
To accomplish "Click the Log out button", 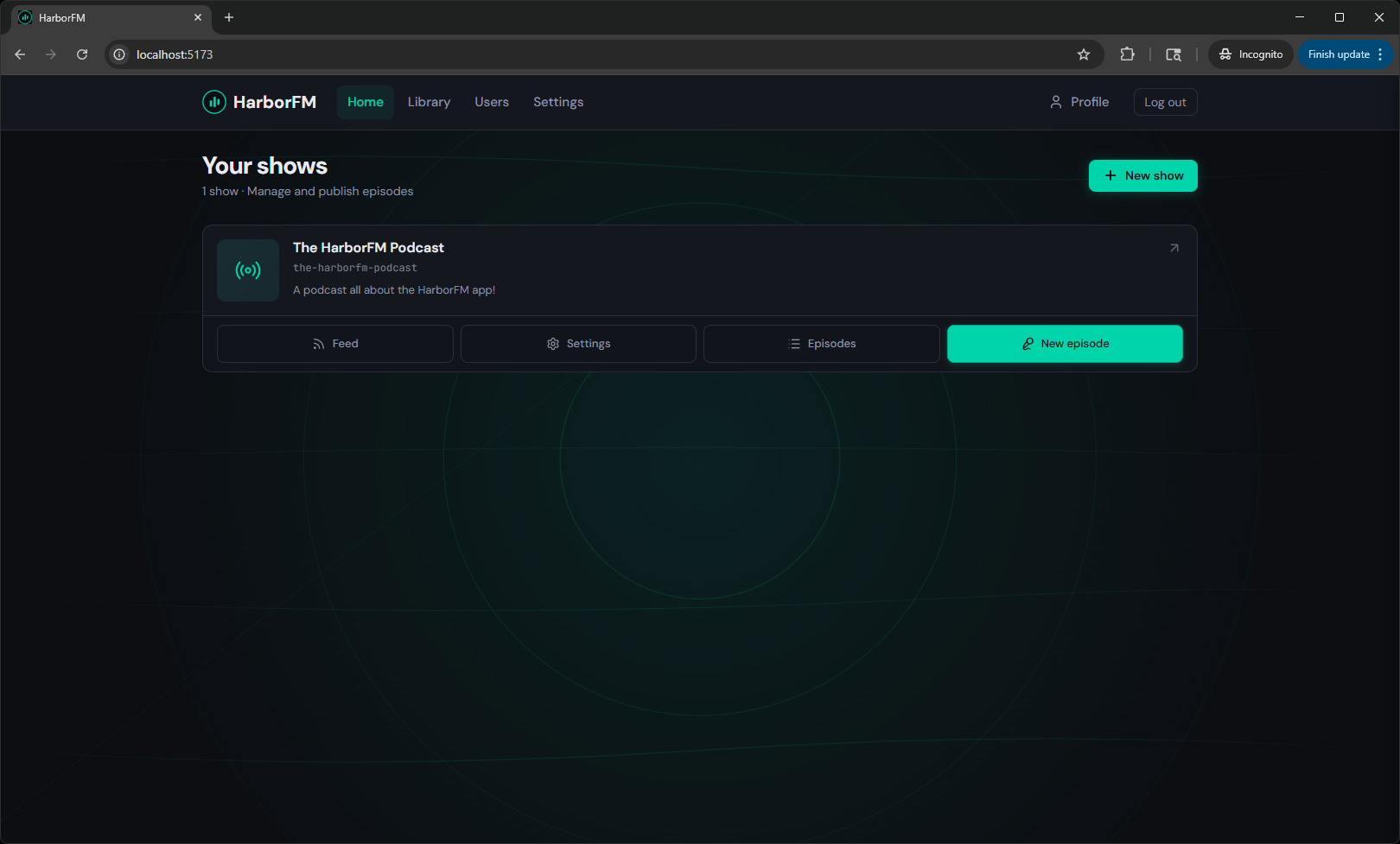I will 1165,102.
